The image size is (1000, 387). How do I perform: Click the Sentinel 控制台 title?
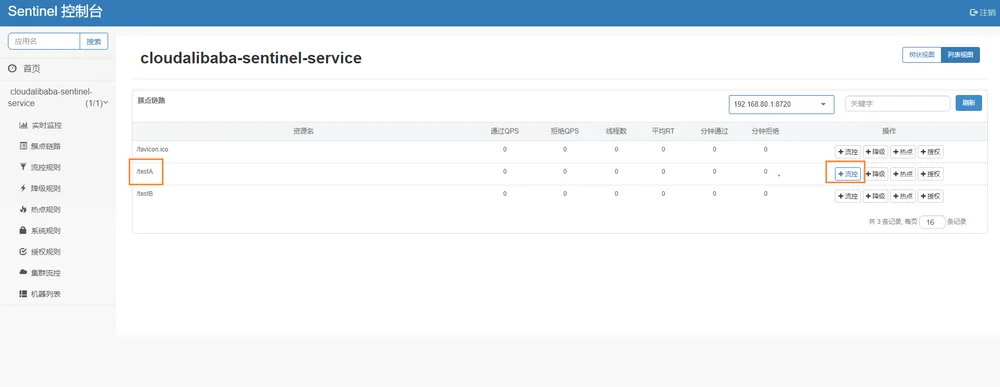[55, 12]
